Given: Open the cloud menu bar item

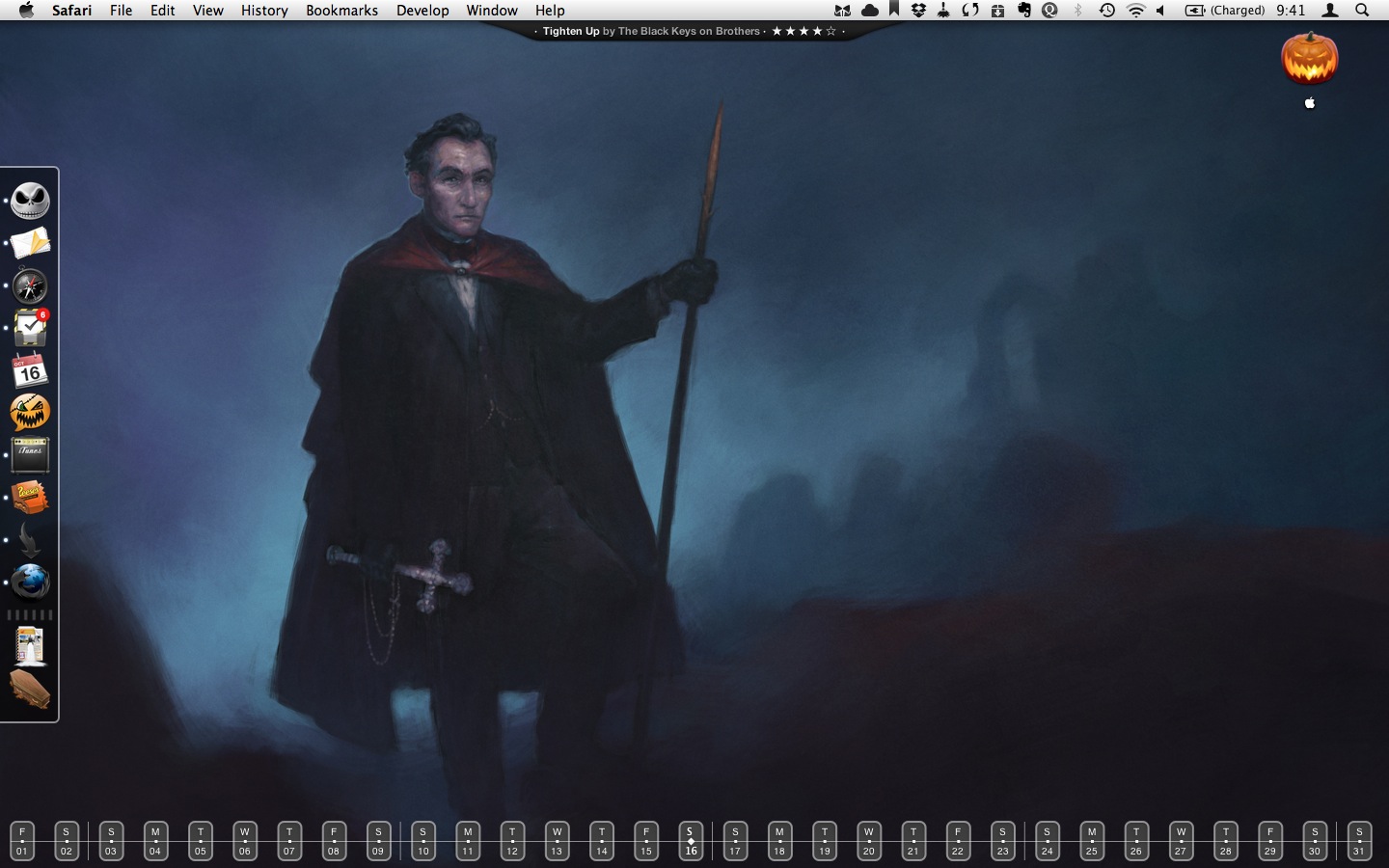Looking at the screenshot, I should click(x=869, y=11).
